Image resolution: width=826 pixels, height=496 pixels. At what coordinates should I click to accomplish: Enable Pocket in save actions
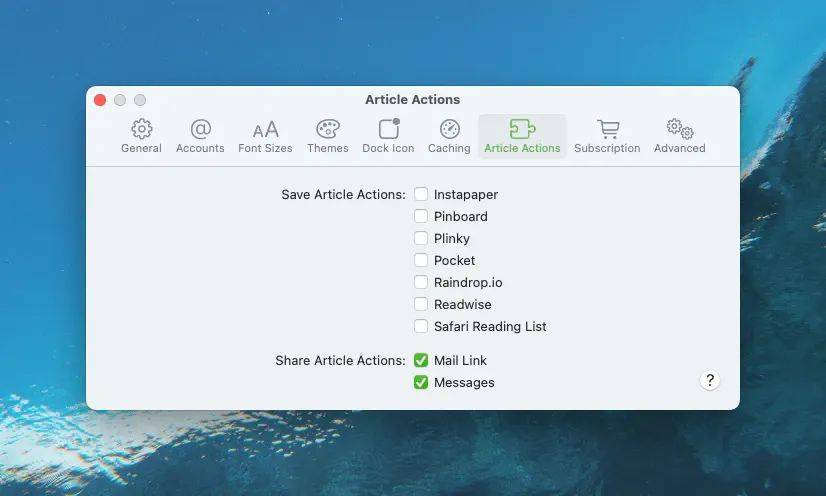click(x=422, y=261)
